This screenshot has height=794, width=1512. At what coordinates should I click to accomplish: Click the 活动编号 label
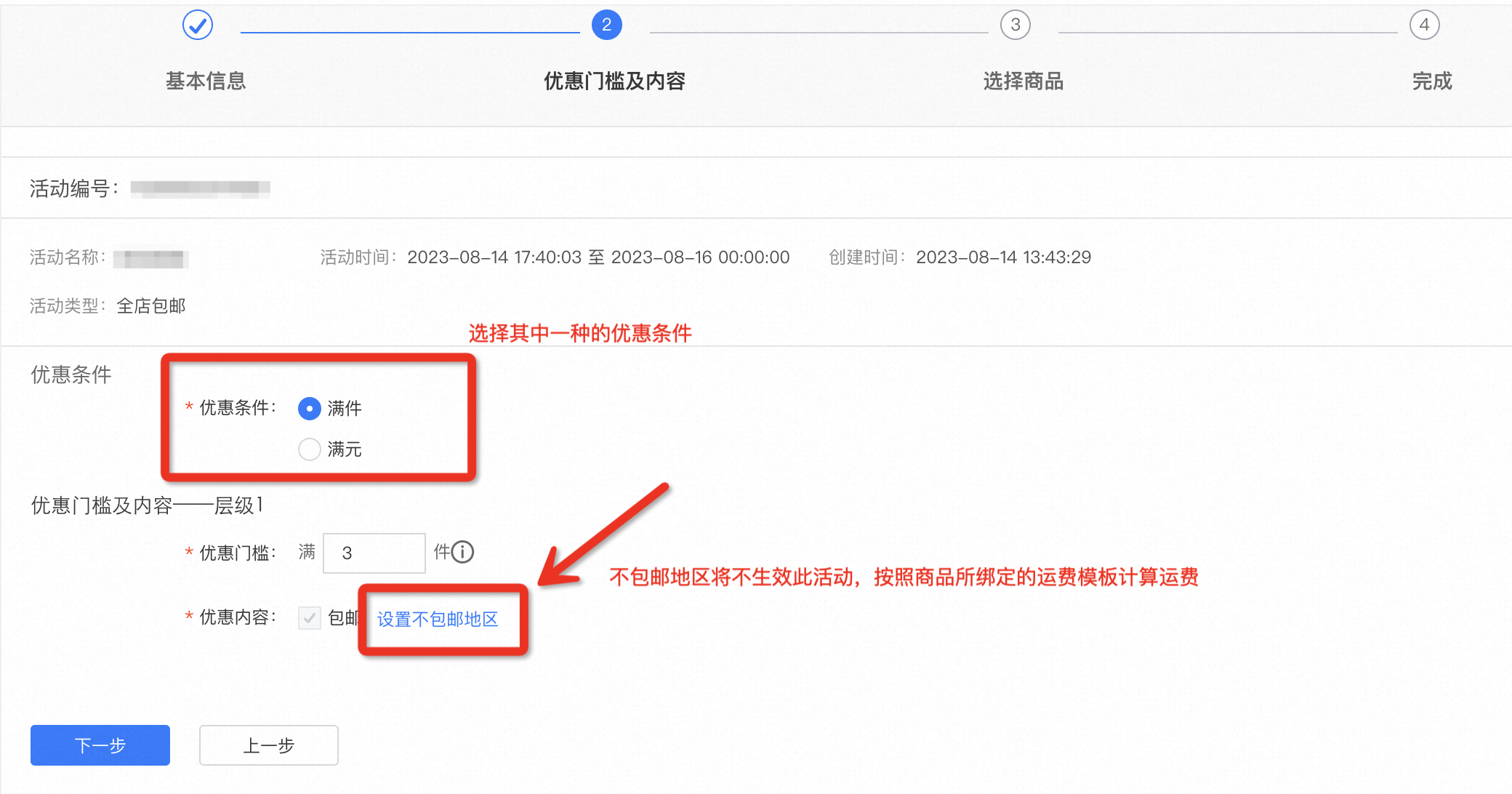pos(74,189)
